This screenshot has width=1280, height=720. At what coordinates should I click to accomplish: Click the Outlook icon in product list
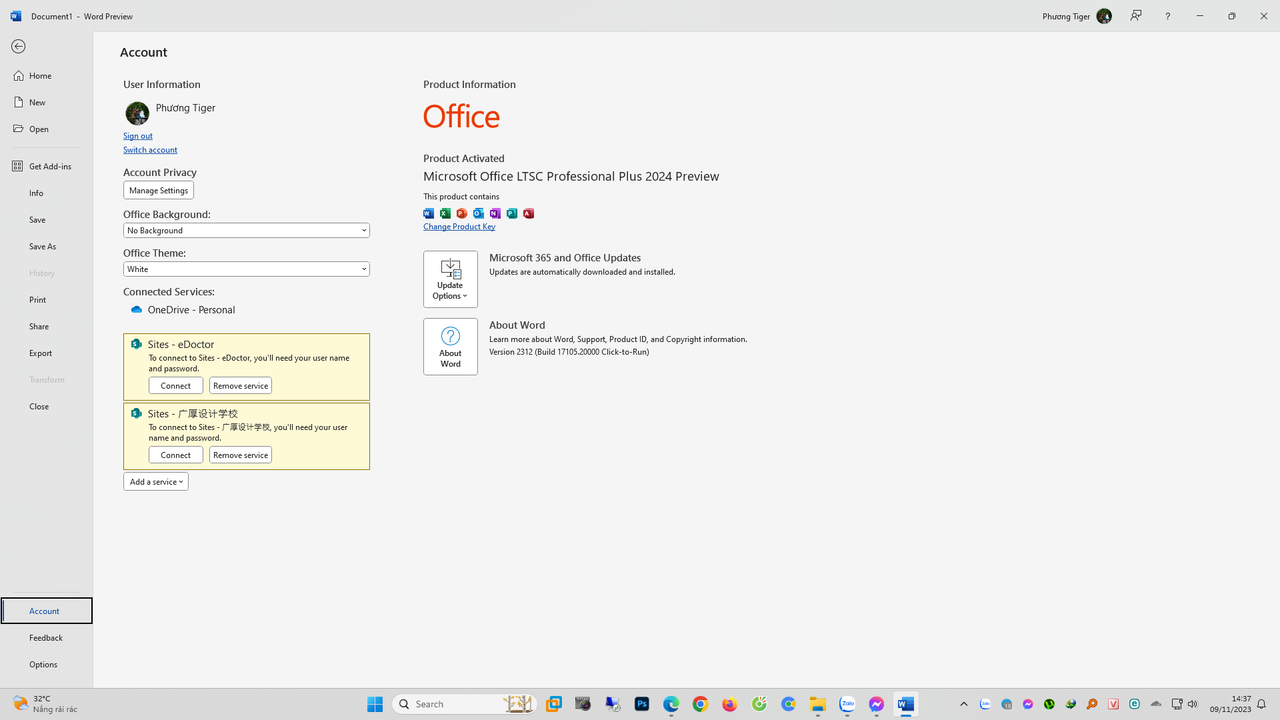point(478,213)
